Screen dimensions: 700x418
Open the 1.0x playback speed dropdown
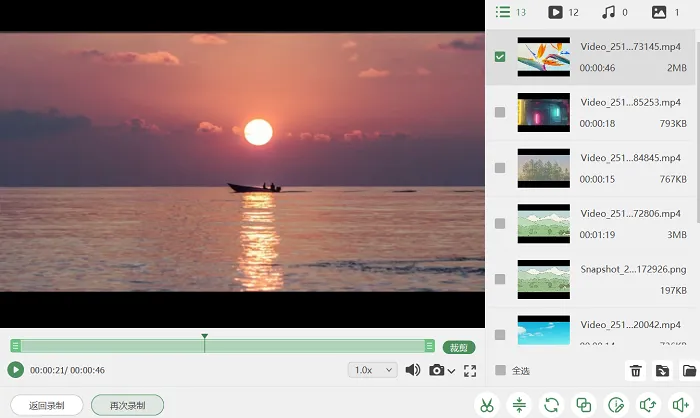coord(373,370)
